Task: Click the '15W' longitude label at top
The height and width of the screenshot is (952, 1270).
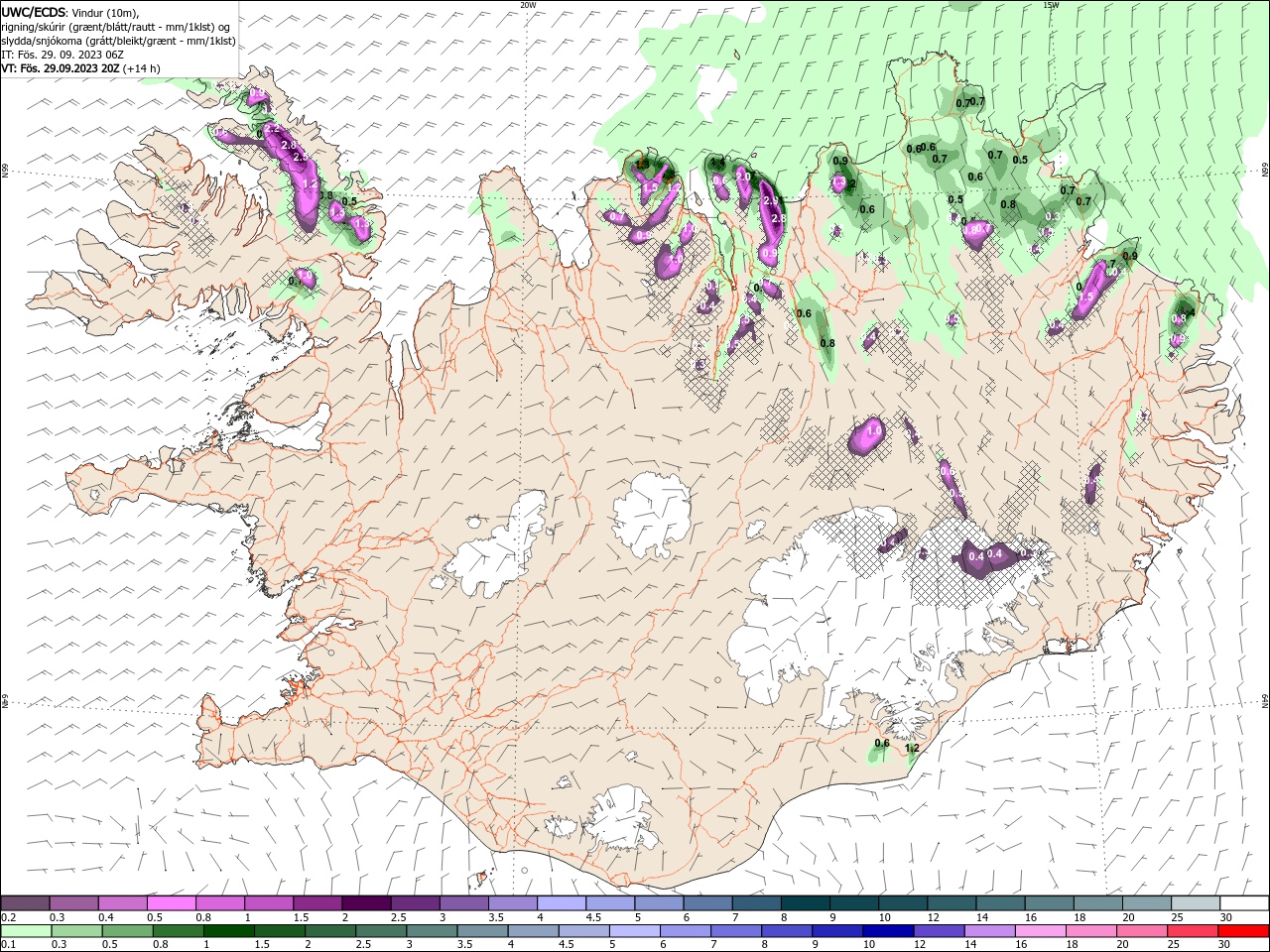Action: pyautogui.click(x=1051, y=5)
